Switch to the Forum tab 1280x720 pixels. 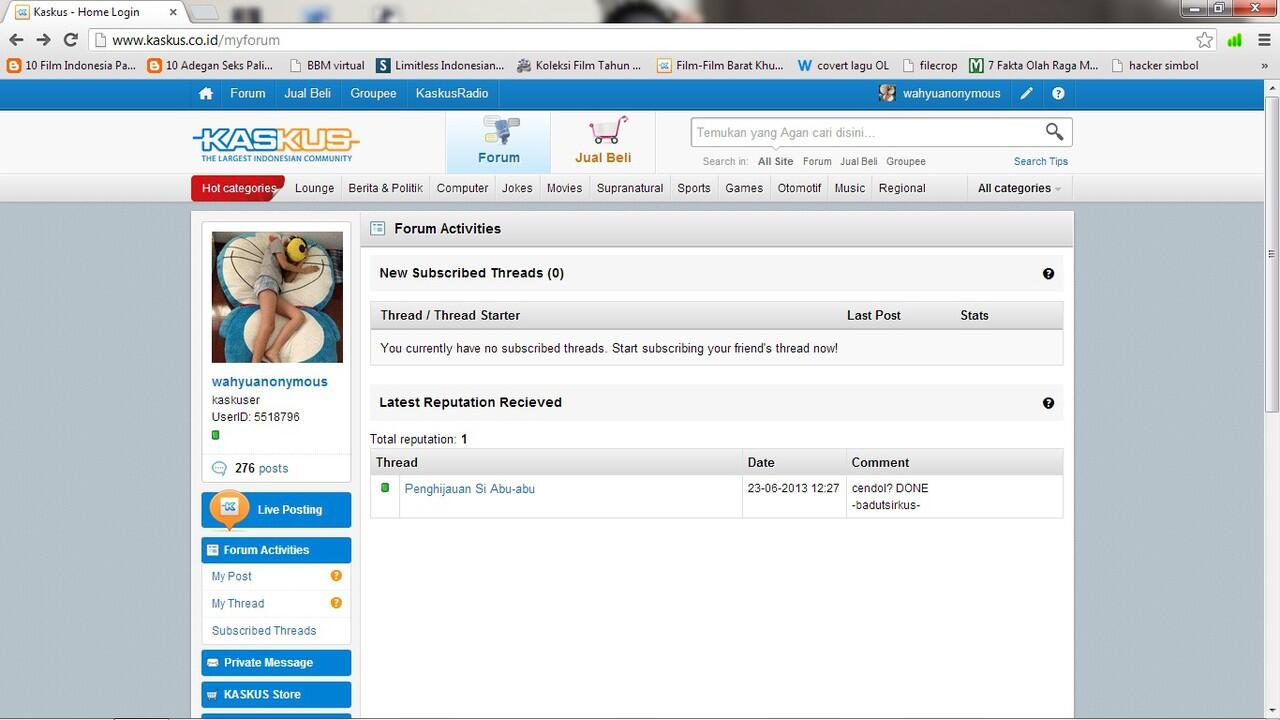coord(498,142)
